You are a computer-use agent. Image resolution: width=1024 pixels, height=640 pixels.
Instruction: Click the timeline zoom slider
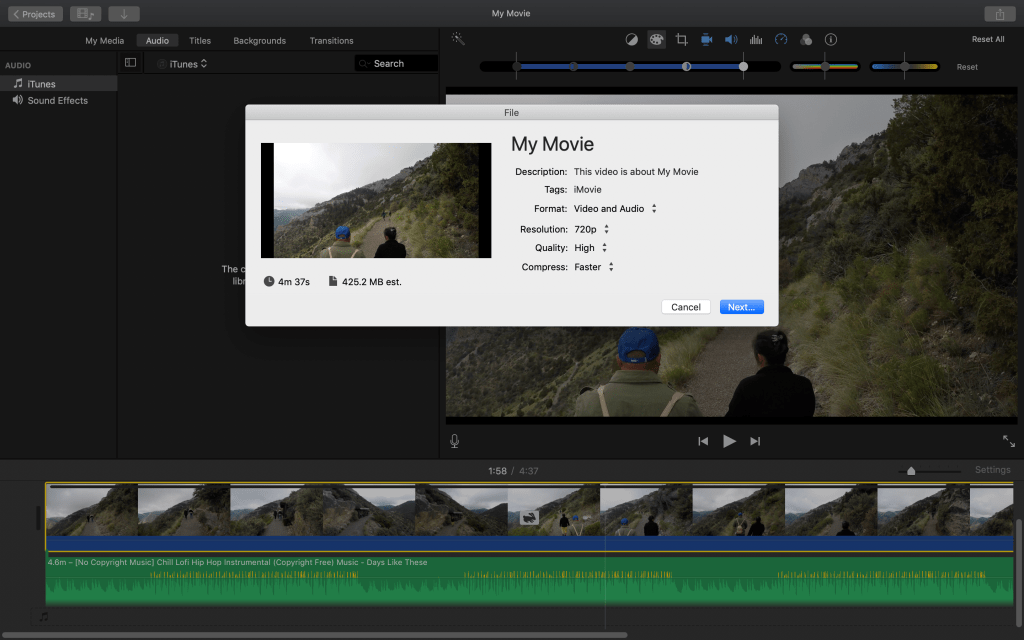911,471
